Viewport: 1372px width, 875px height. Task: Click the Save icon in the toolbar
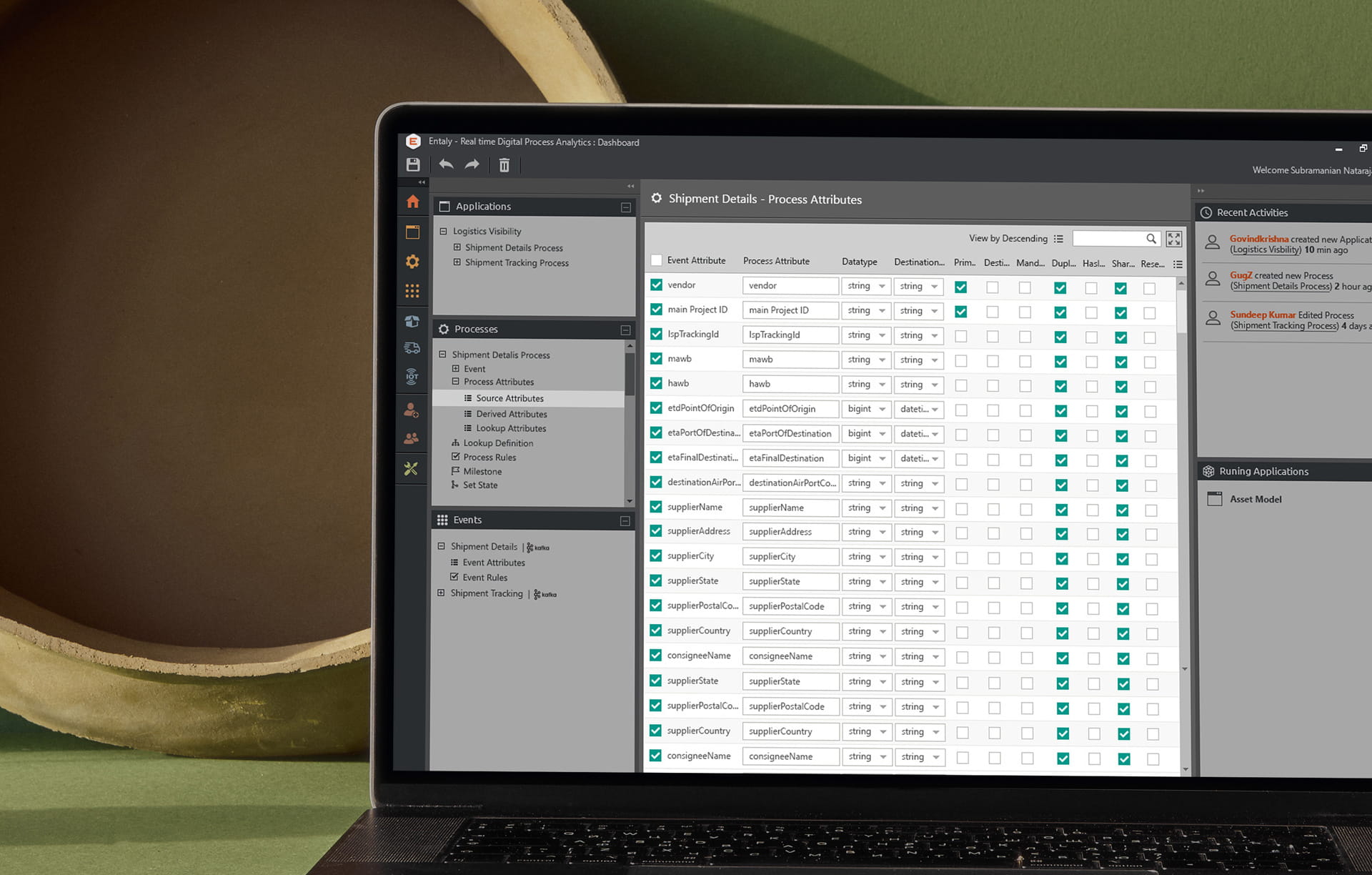tap(413, 165)
